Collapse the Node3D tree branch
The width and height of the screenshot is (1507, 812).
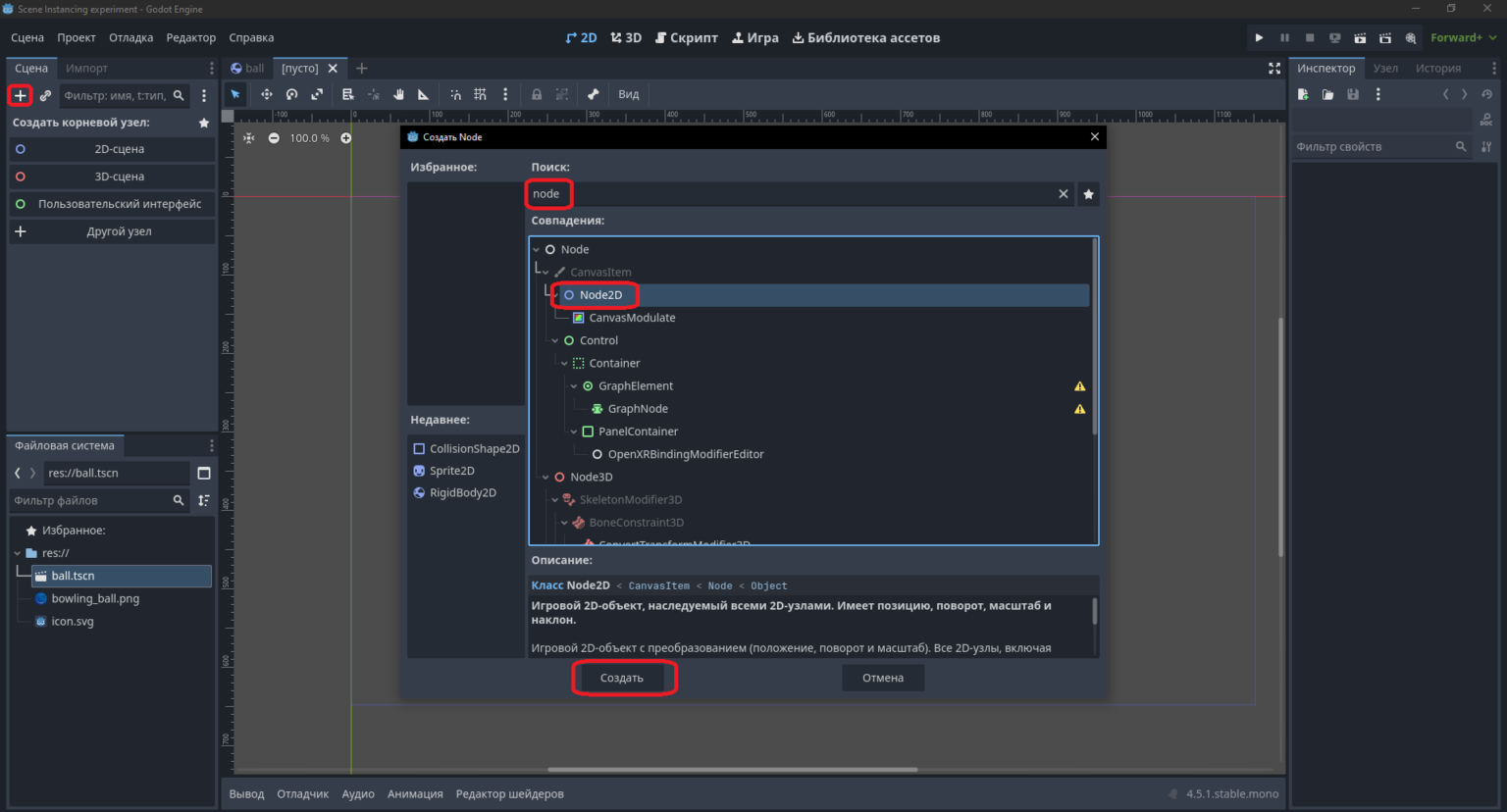tap(546, 477)
